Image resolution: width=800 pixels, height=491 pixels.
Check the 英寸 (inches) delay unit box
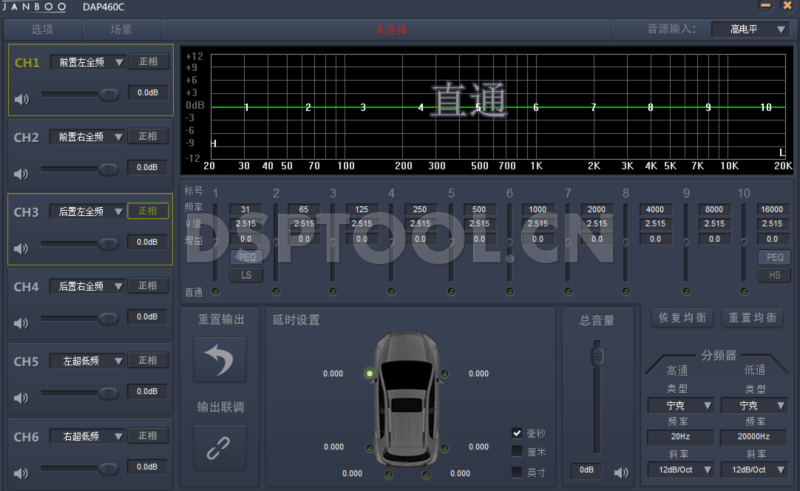517,471
